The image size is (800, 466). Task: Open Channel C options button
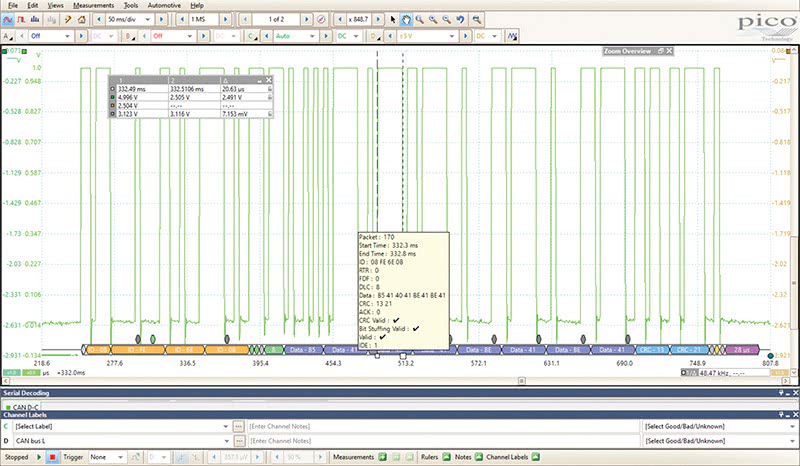point(252,36)
